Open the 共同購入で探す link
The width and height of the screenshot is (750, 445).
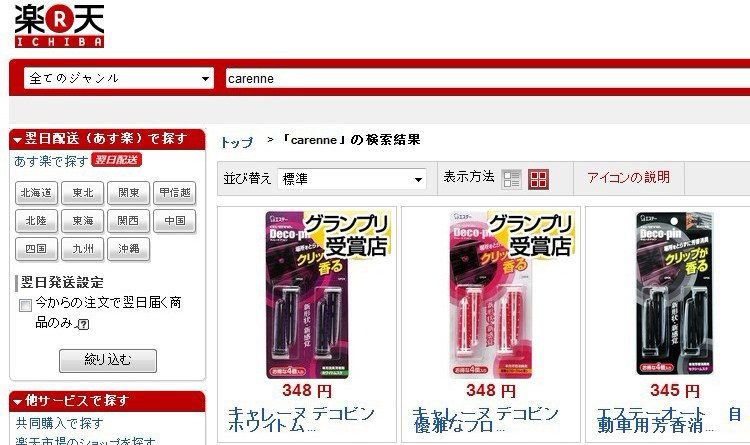(59, 423)
